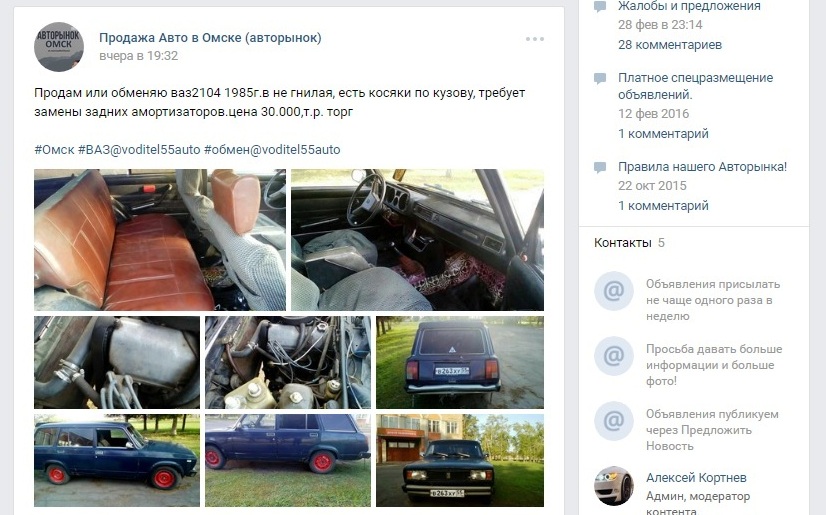Screen dimensions: 826x515
Task: Click the #Омск hashtag
Action: [54, 150]
